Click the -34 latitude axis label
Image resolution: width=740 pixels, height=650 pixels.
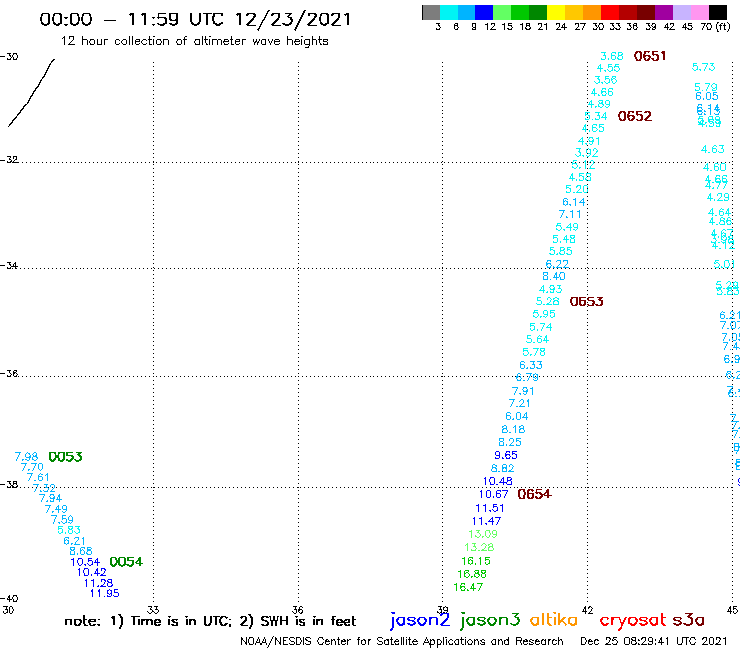pyautogui.click(x=9, y=266)
